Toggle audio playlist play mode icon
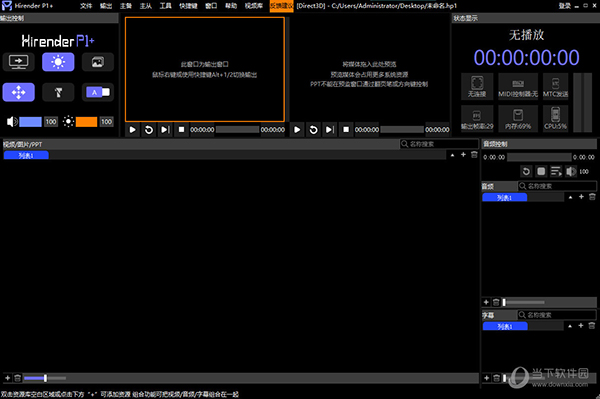 (x=556, y=171)
